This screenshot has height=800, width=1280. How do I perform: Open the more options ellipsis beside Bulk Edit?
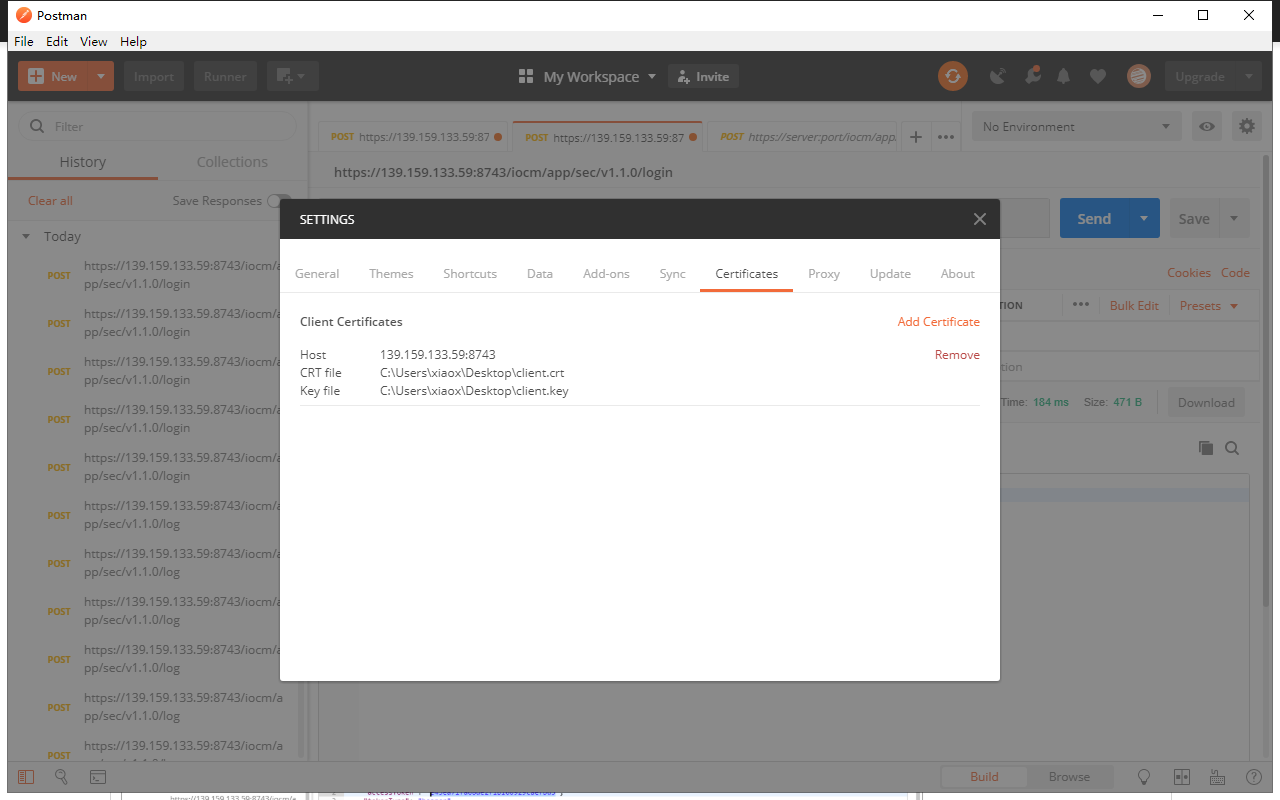coord(1081,304)
